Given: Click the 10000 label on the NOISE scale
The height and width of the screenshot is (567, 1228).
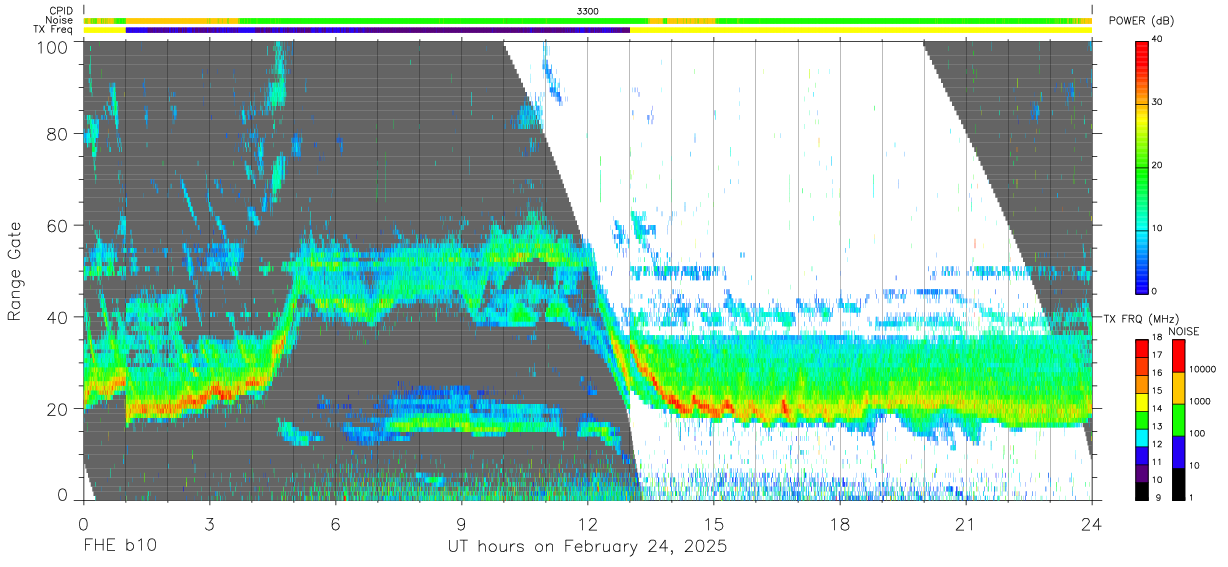Looking at the screenshot, I should pyautogui.click(x=1203, y=369).
